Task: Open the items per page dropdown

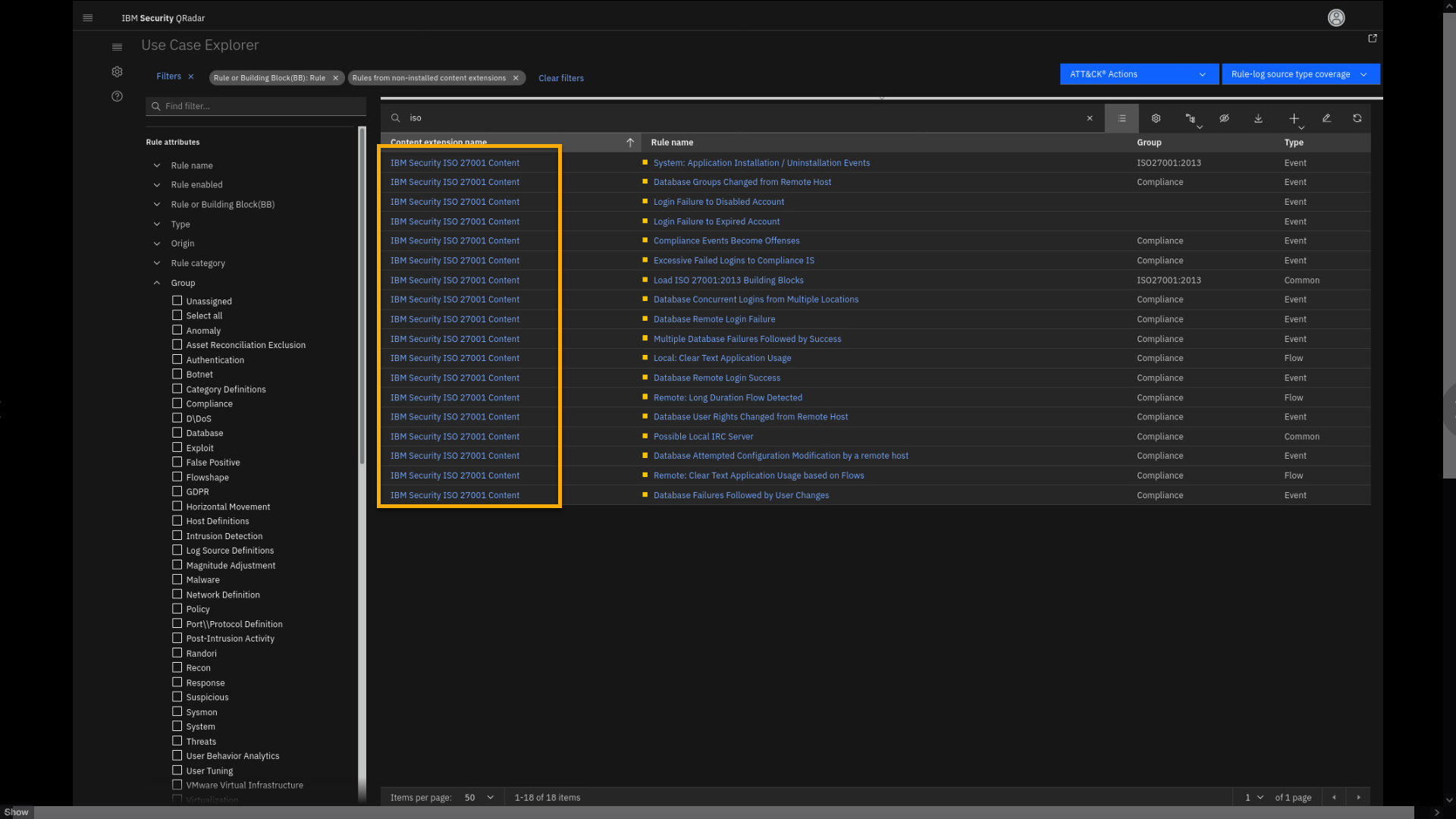Action: coord(479,797)
